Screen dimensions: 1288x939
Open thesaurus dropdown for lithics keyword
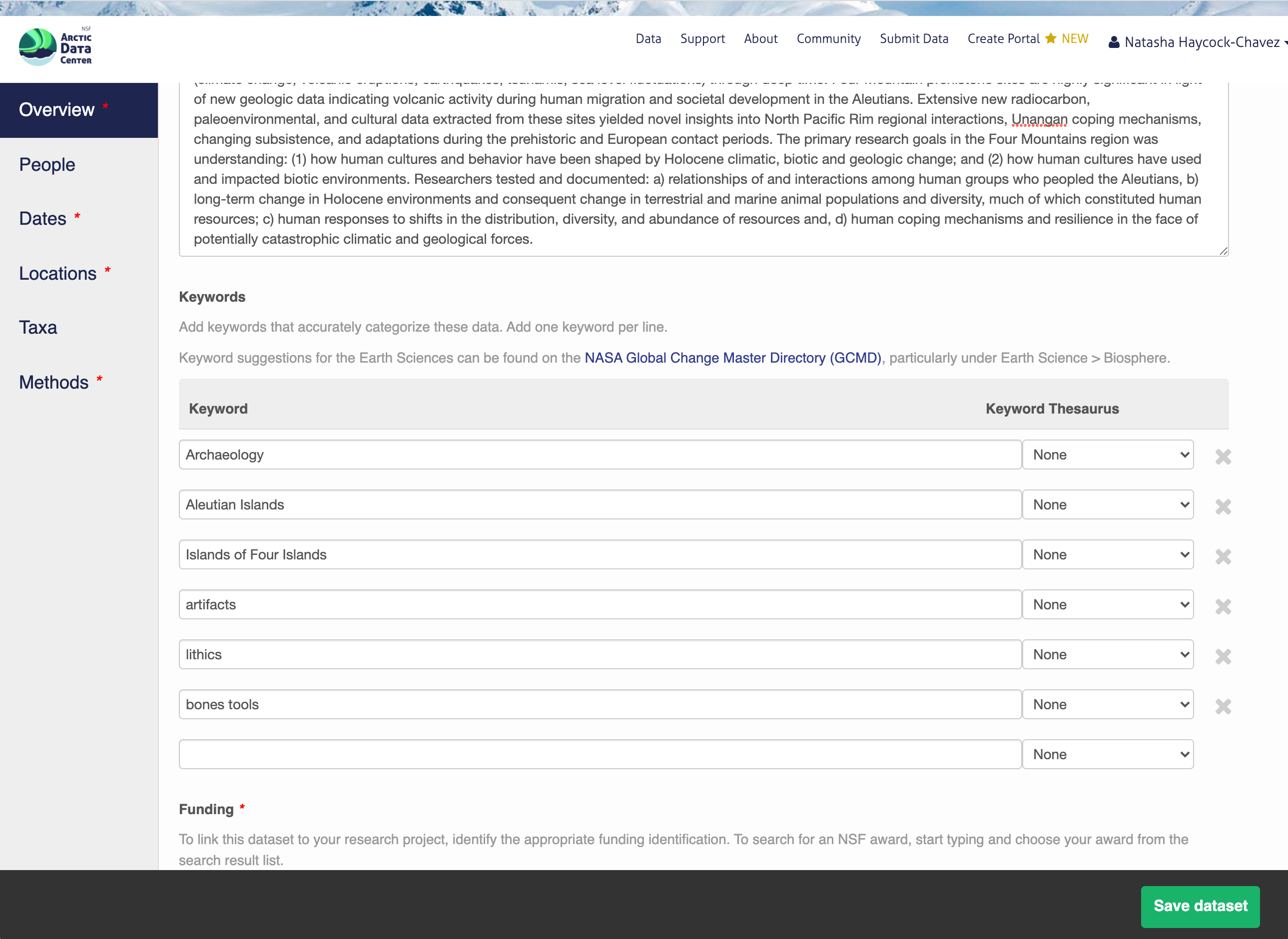click(x=1107, y=654)
